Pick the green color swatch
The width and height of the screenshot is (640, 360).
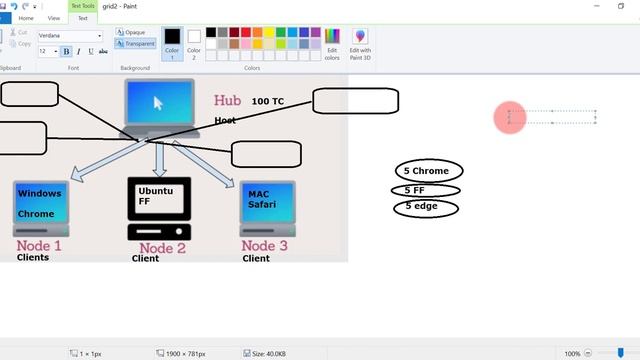281,32
